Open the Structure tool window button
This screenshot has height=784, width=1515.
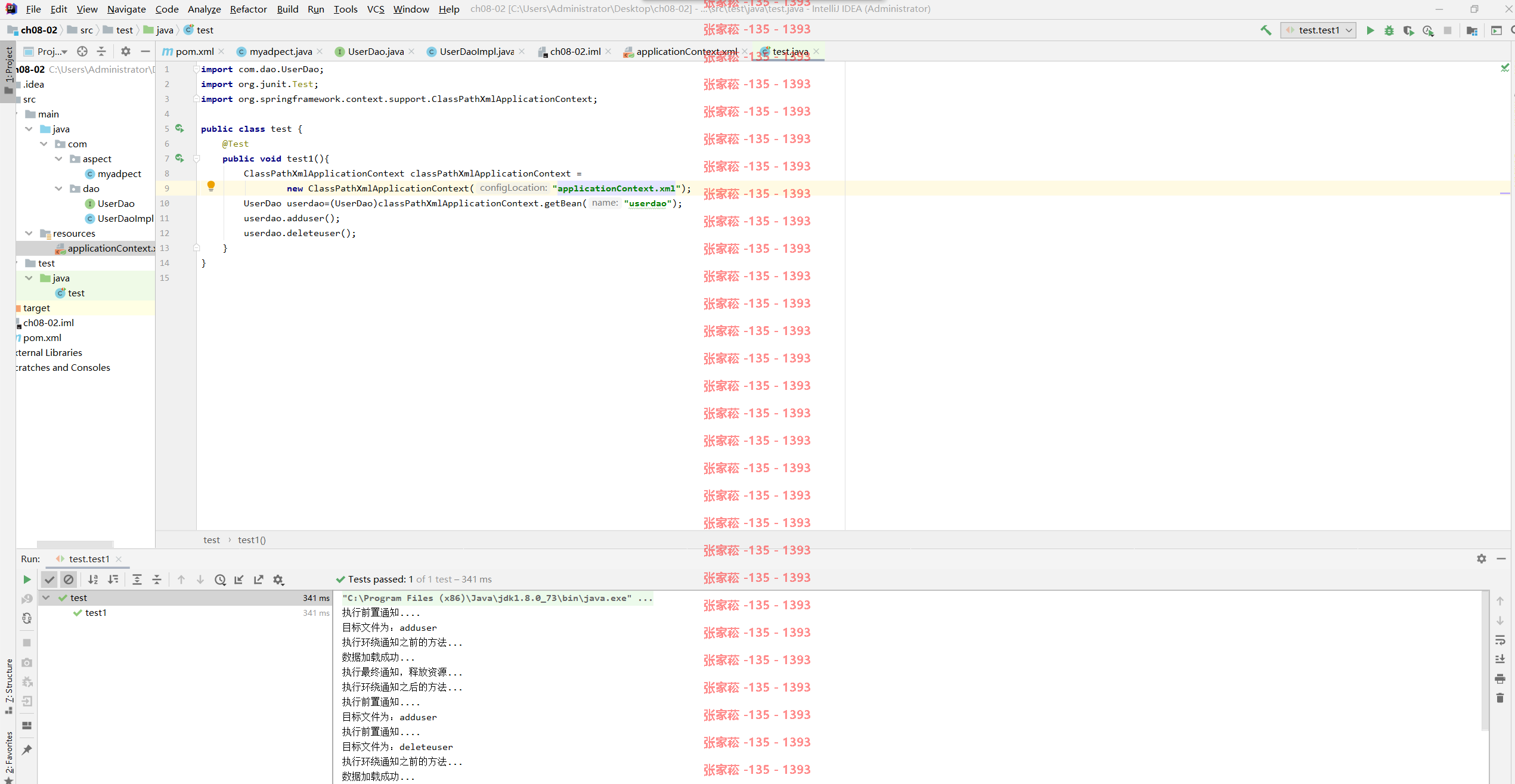(8, 686)
